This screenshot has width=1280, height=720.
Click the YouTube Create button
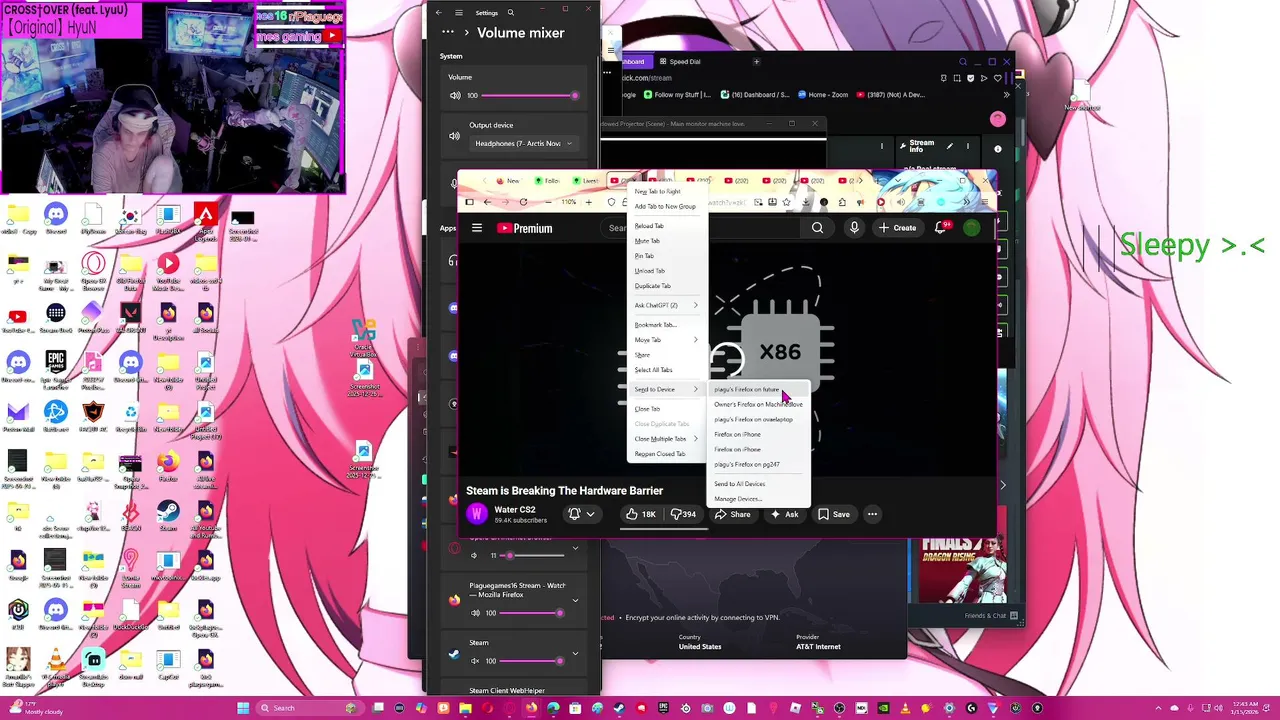[x=898, y=228]
